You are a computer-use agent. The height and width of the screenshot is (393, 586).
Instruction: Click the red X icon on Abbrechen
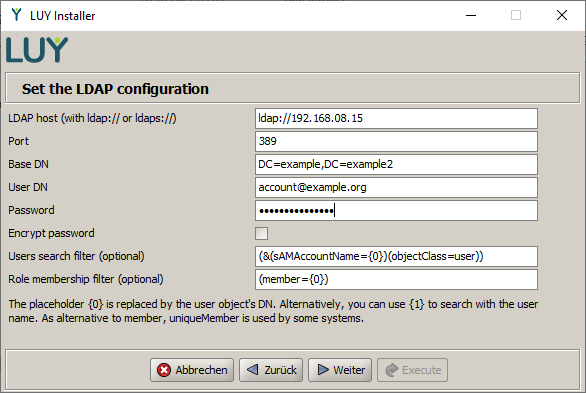point(164,370)
